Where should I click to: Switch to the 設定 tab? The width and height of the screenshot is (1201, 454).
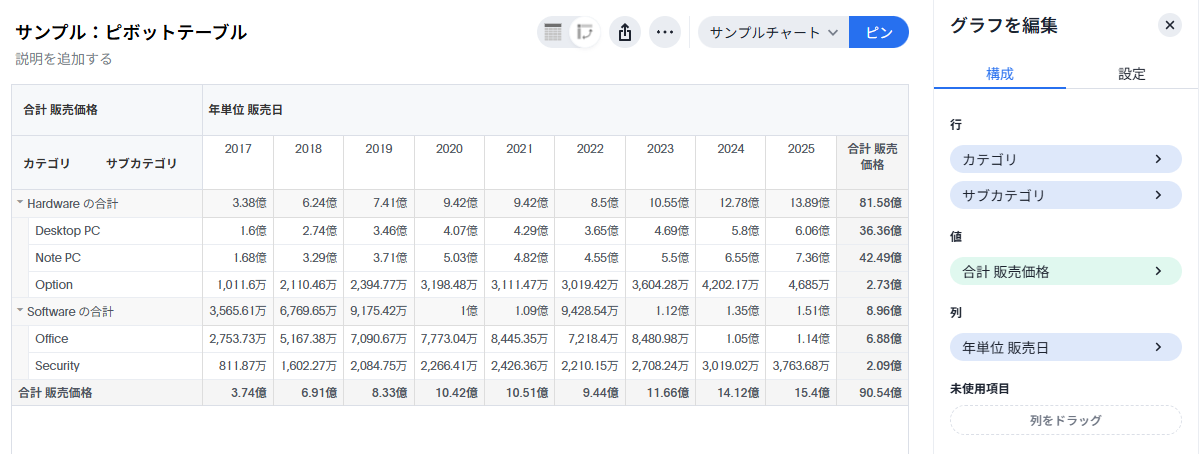click(x=1131, y=74)
